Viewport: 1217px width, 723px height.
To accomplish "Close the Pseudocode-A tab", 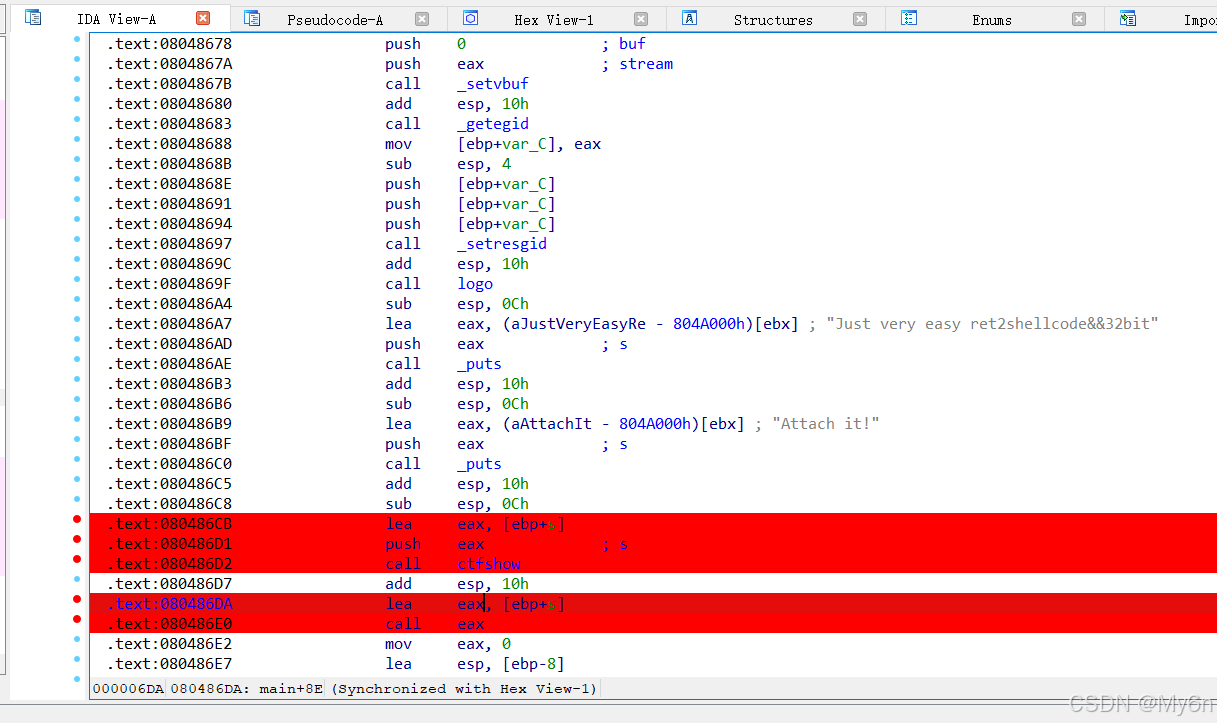I will pyautogui.click(x=422, y=18).
